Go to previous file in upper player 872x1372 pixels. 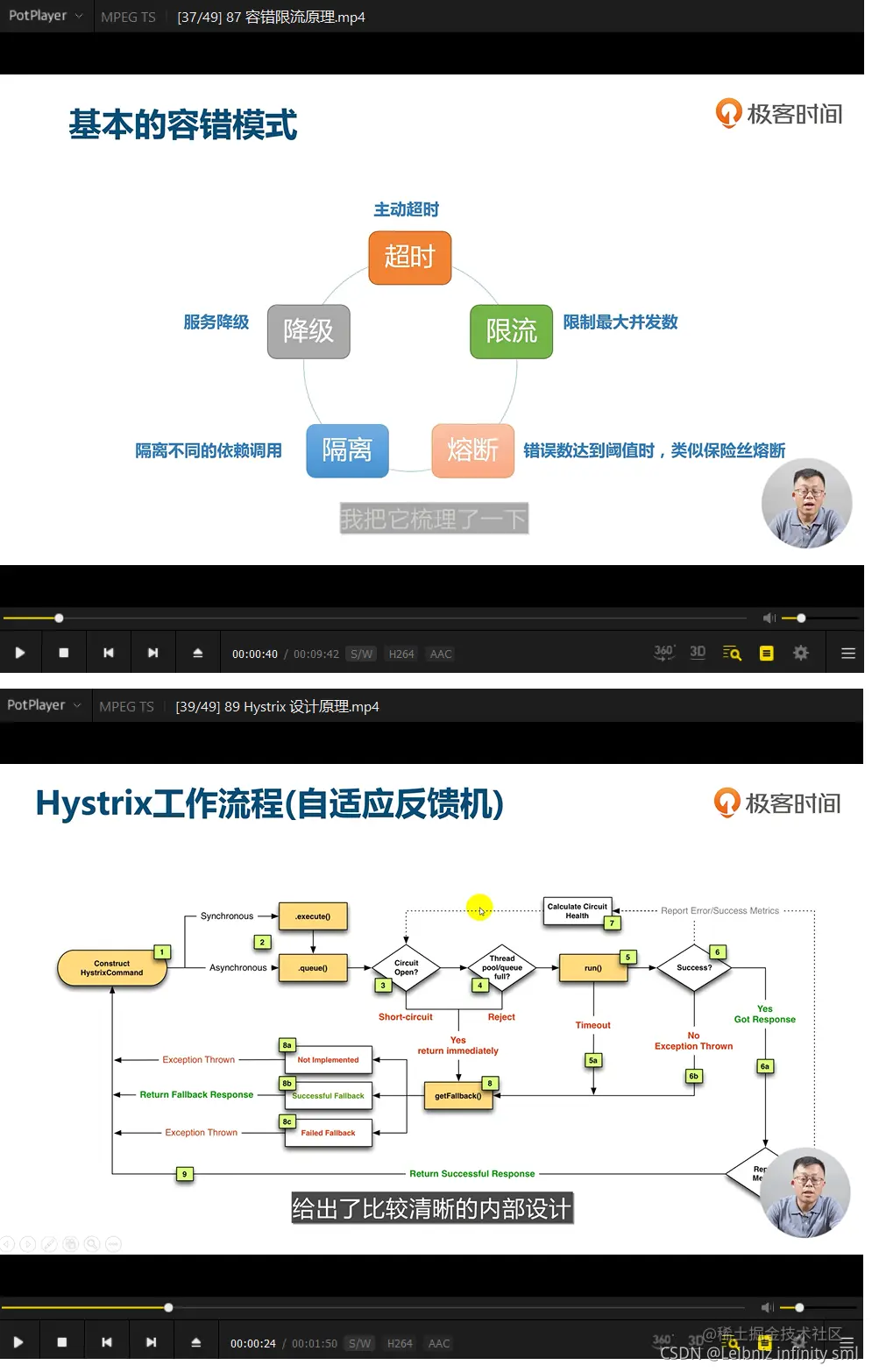pyautogui.click(x=108, y=653)
